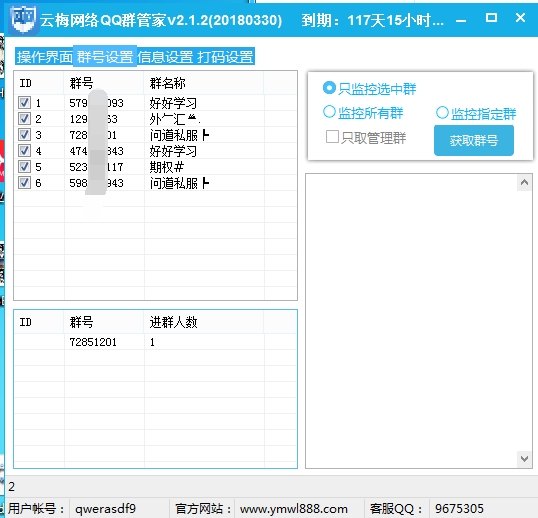The image size is (538, 518).
Task: Select the 好好学习 name in row 1
Action: tap(173, 103)
